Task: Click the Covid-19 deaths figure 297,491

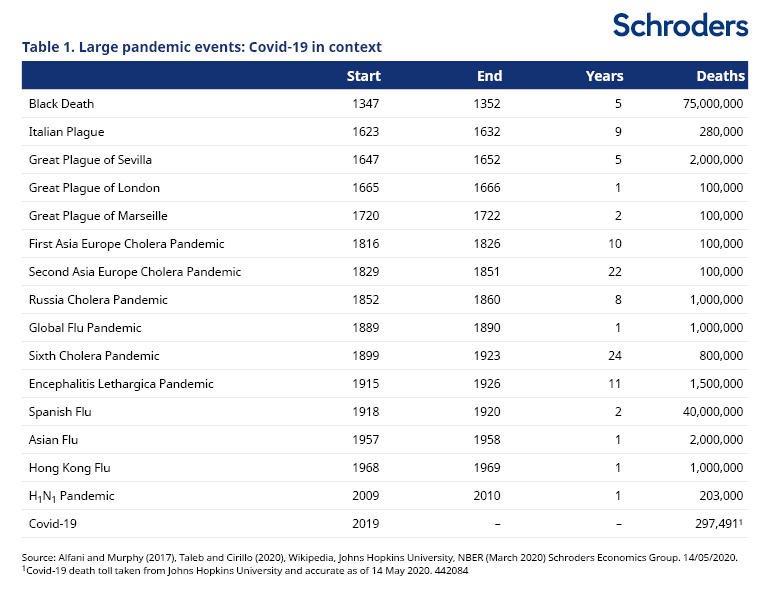Action: pyautogui.click(x=716, y=524)
